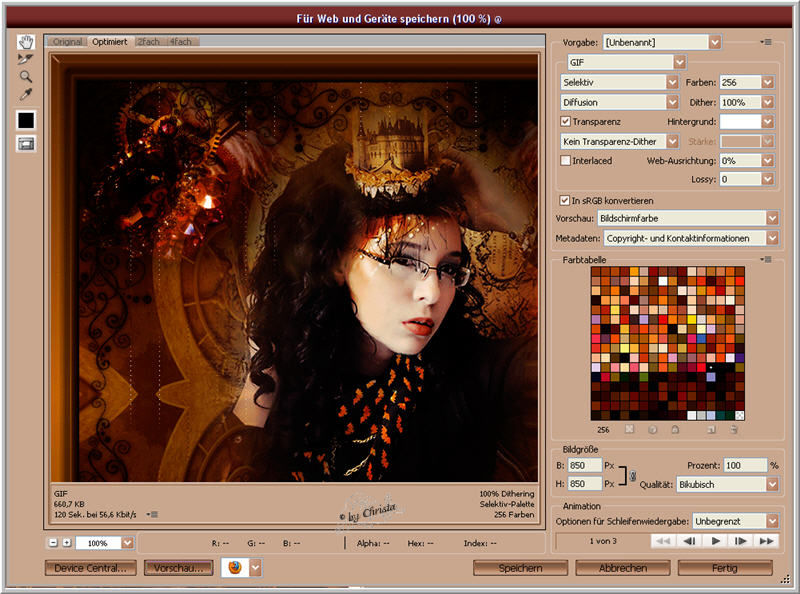This screenshot has width=800, height=594.
Task: Click the Prozent input field
Action: click(745, 465)
